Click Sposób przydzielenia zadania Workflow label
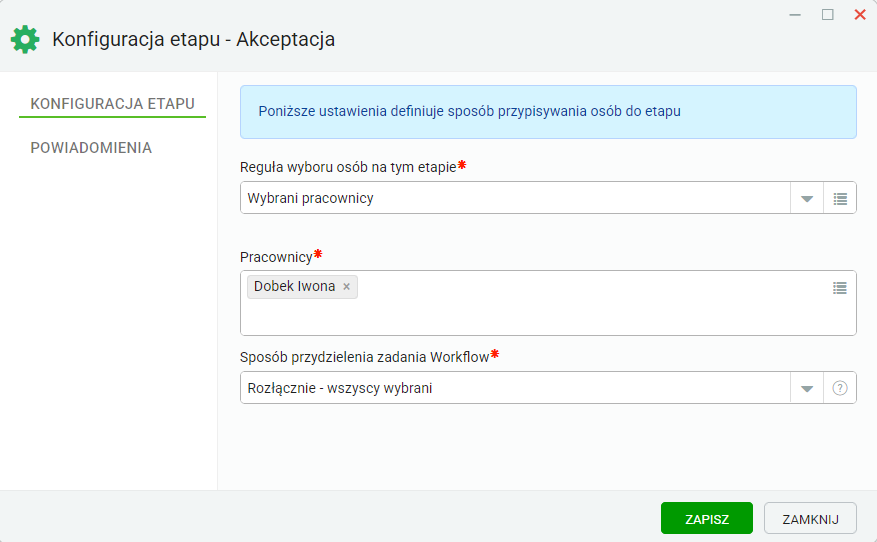 [365, 357]
